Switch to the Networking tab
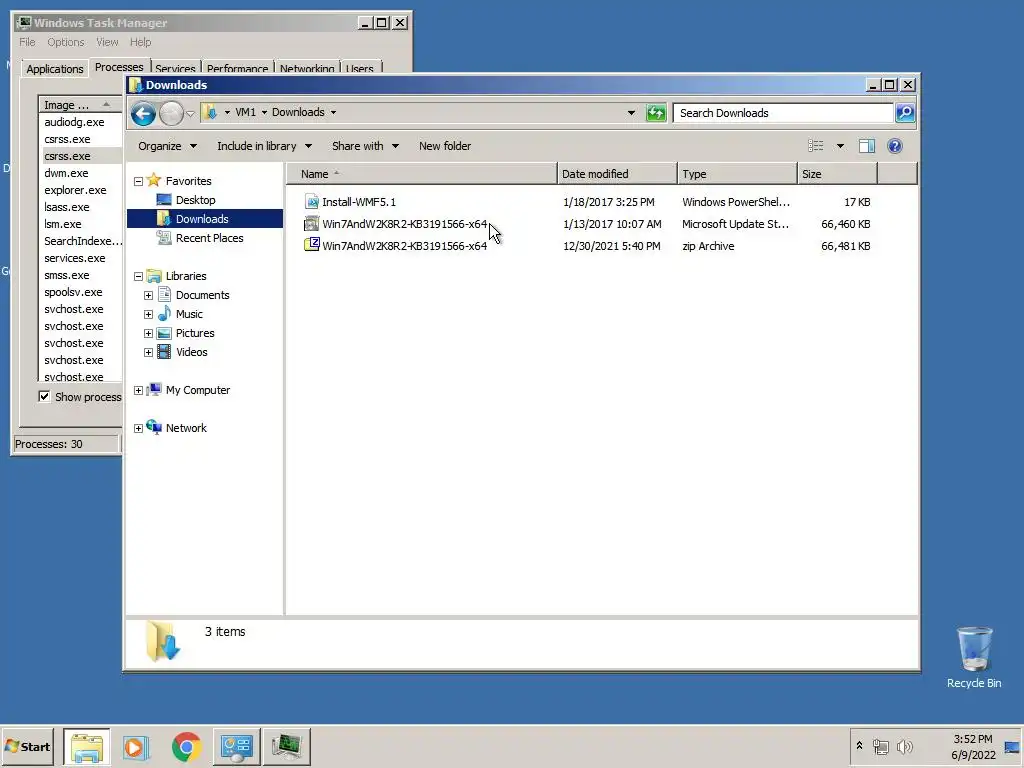The image size is (1024, 768). click(307, 68)
